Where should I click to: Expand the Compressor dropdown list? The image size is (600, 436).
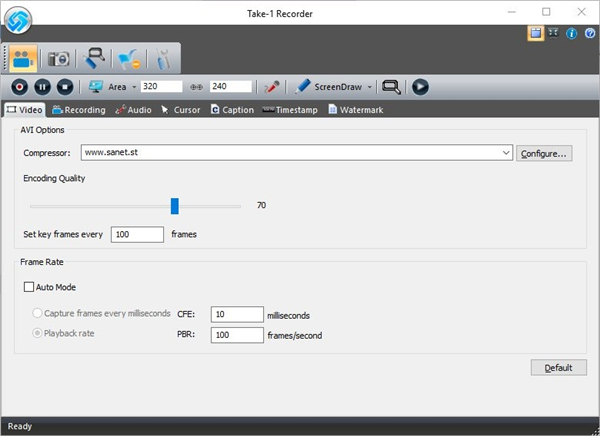507,153
